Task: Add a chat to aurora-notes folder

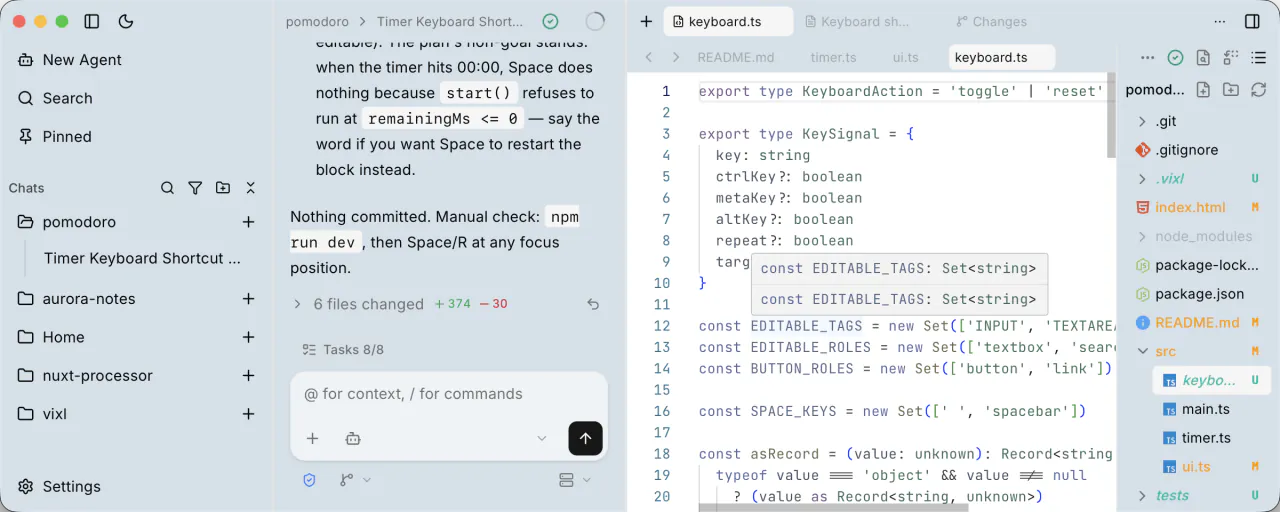Action: (248, 299)
